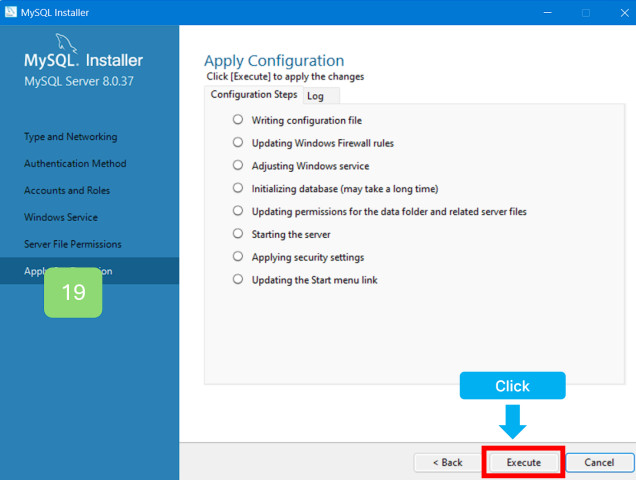Screen dimensions: 636x480
Task: Minimize the MySQL Installer window
Action: tap(548, 13)
